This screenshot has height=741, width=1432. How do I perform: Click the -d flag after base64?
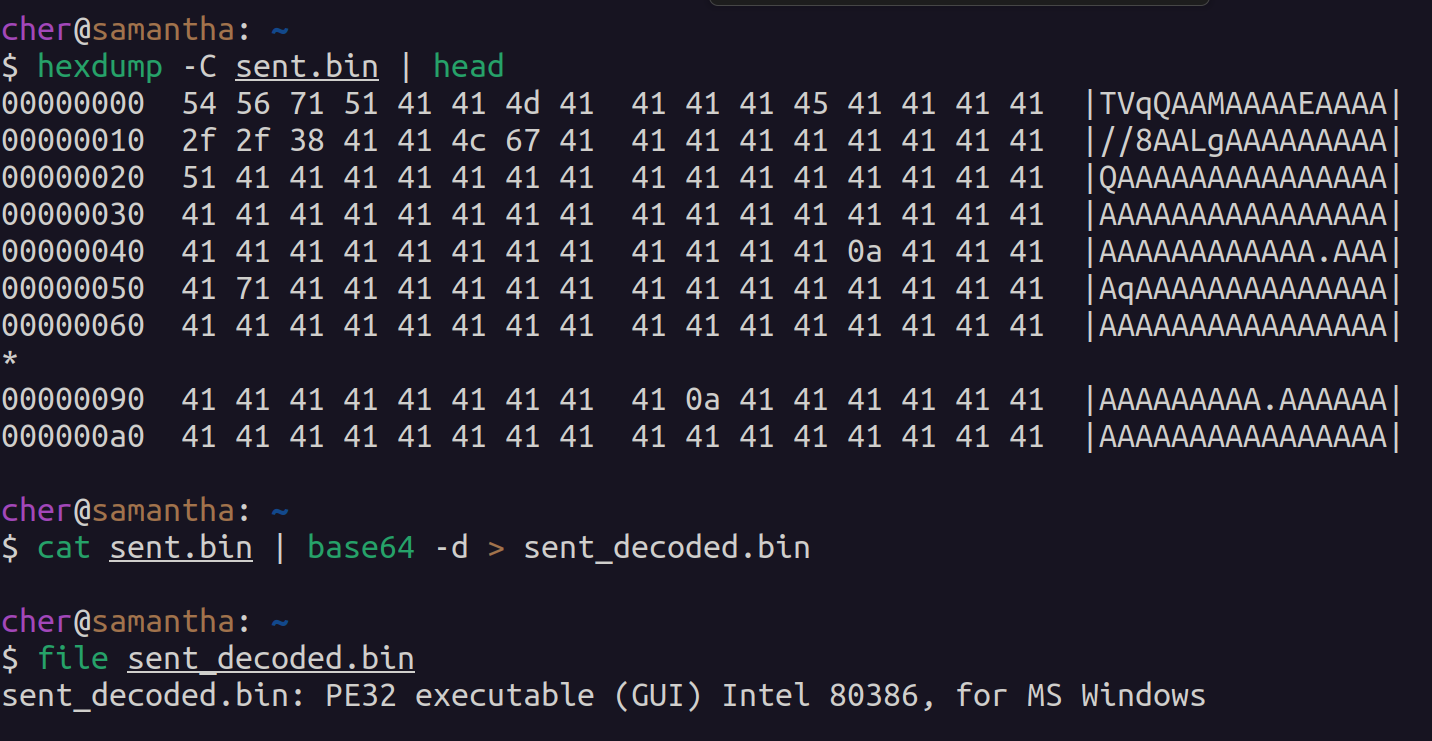pyautogui.click(x=451, y=548)
